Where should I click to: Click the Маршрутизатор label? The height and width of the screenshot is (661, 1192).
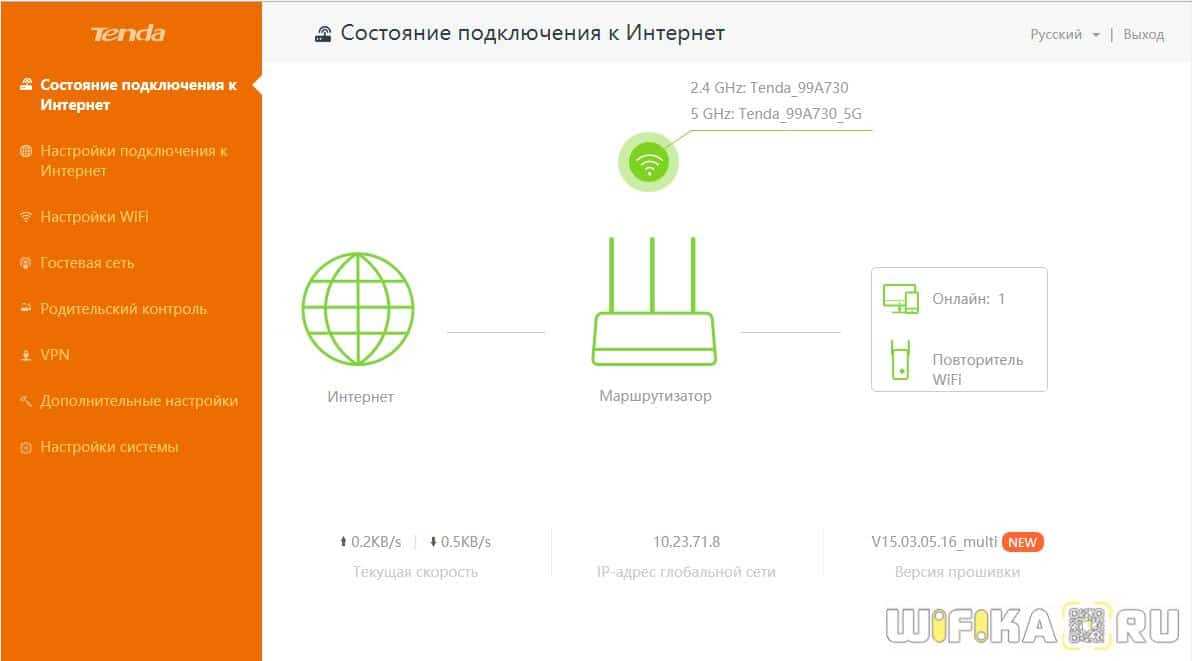(x=655, y=396)
